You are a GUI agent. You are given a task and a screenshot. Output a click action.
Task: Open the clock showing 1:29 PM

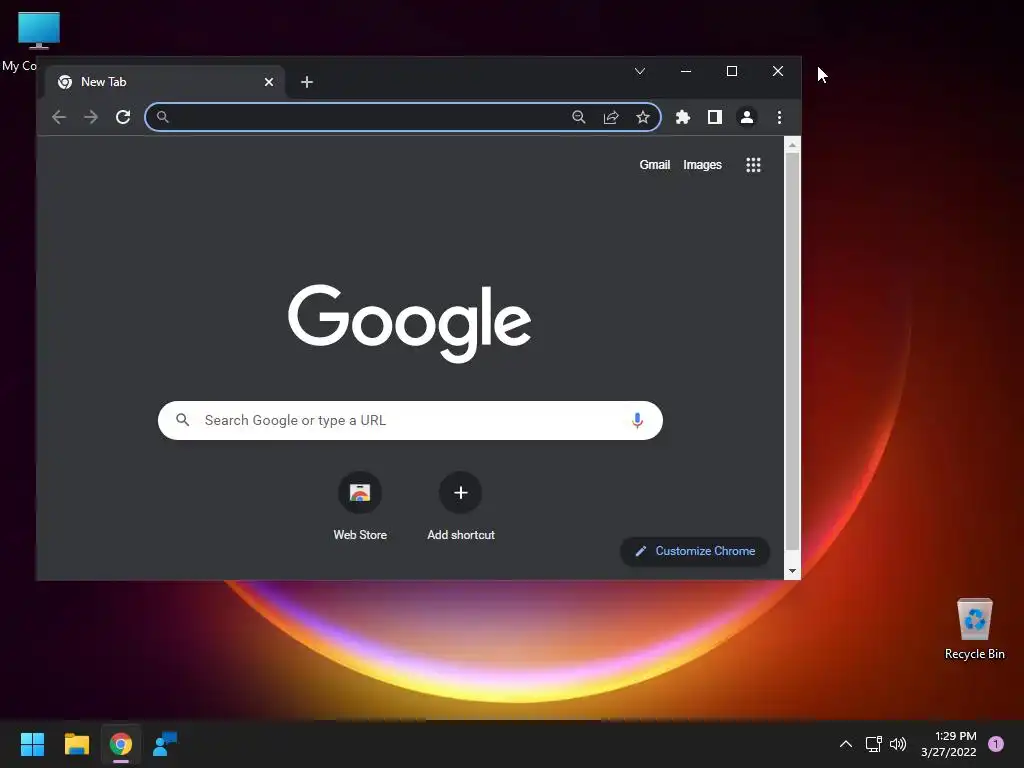pyautogui.click(x=949, y=744)
